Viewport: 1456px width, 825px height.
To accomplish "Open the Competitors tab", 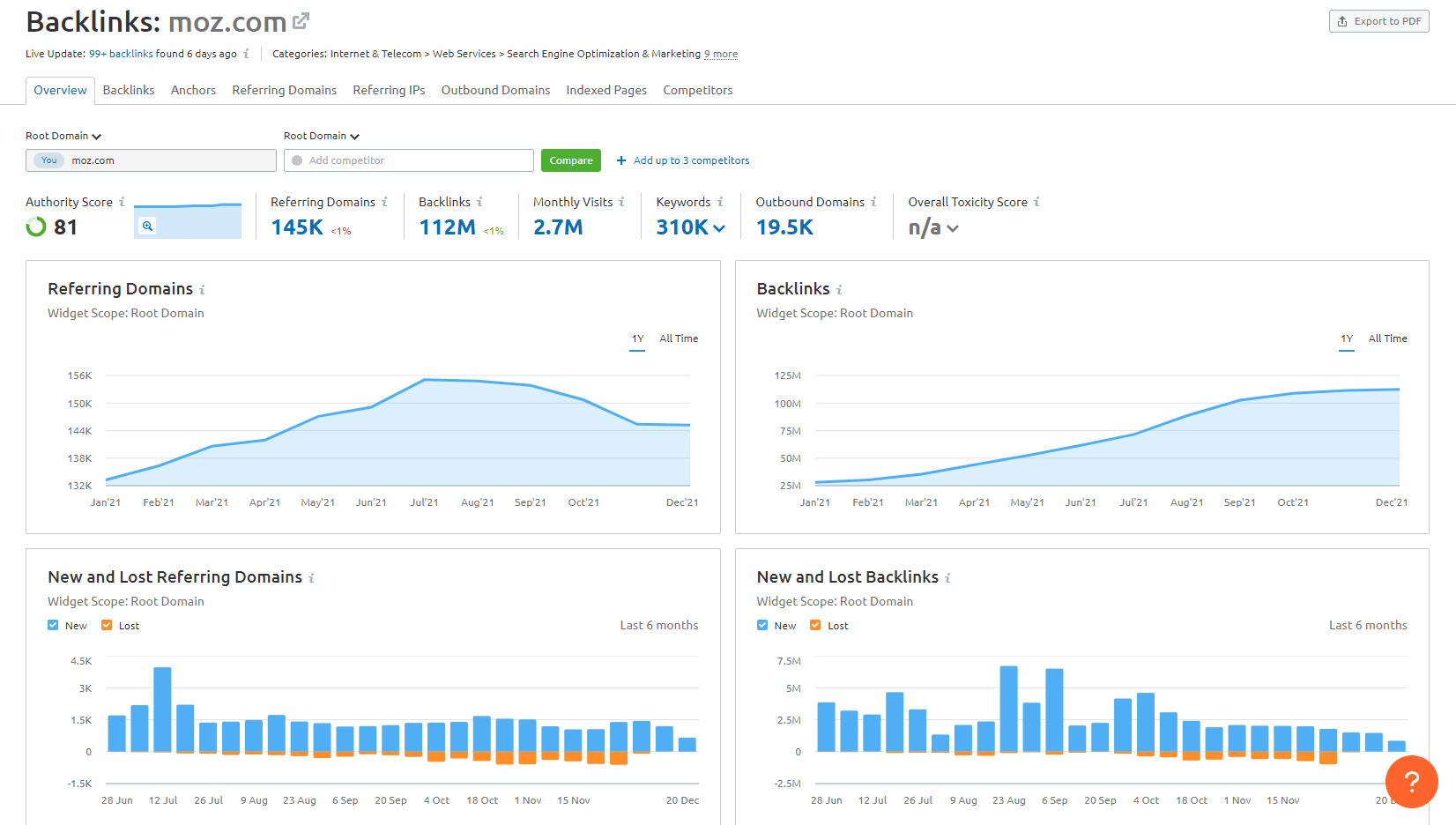I will pos(698,90).
